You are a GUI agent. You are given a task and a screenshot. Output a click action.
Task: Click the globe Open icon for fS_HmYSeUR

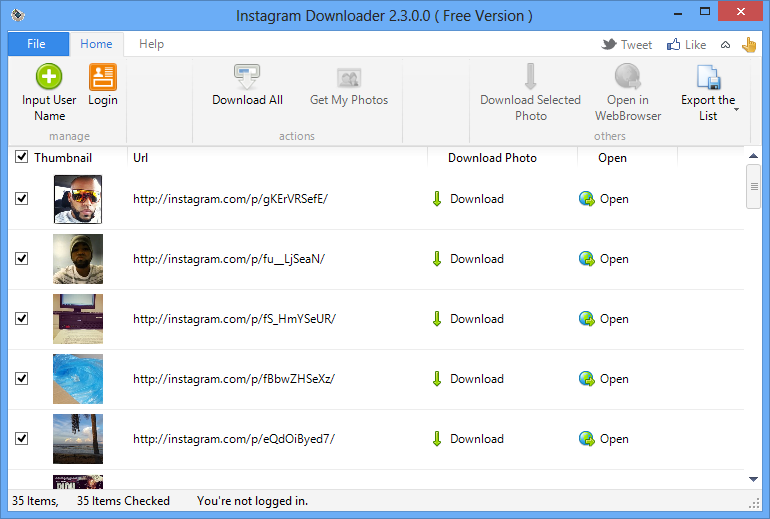(x=586, y=319)
